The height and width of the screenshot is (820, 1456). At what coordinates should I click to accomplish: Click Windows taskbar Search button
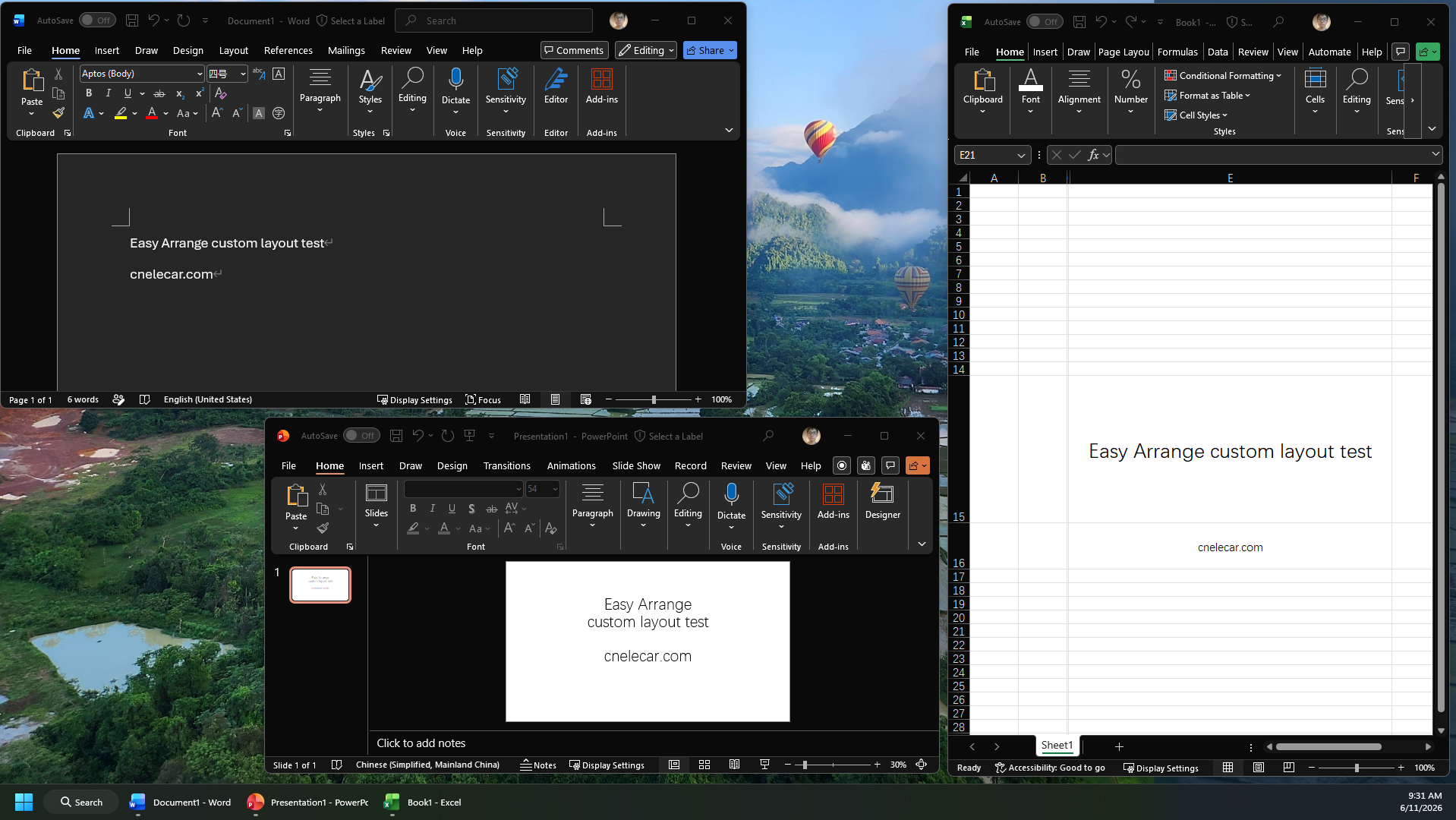[81, 802]
